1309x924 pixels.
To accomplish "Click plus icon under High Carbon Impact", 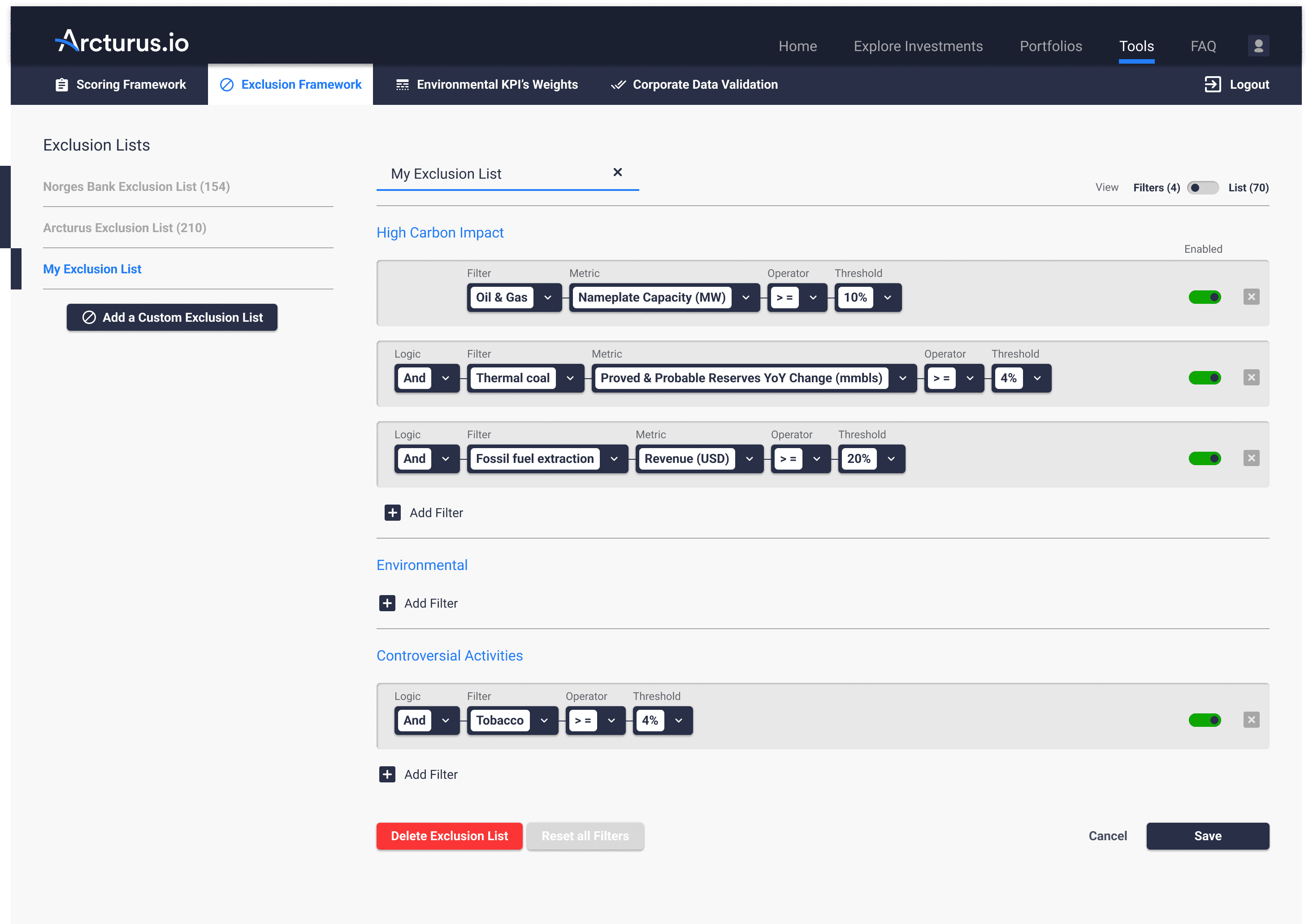I will click(392, 513).
